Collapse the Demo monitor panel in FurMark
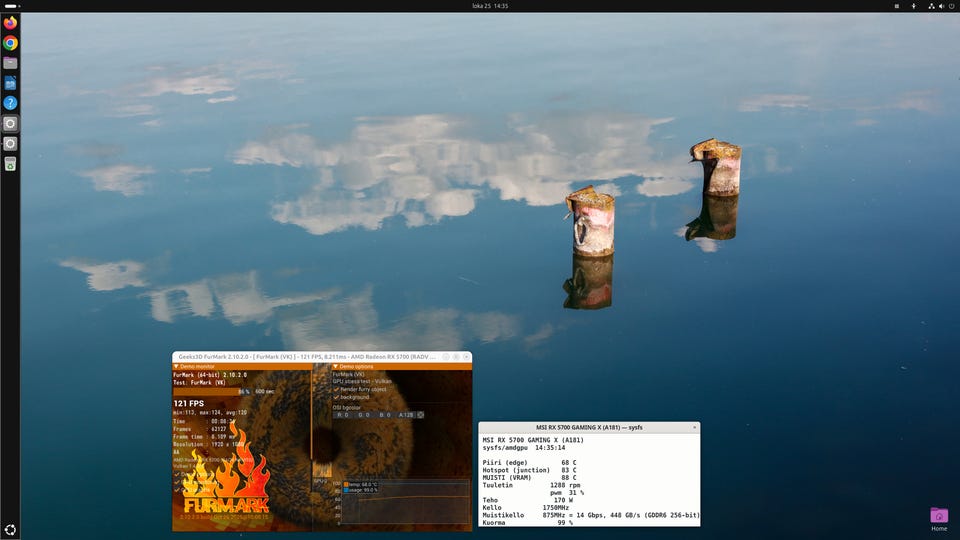Viewport: 960px width, 540px height. 176,367
